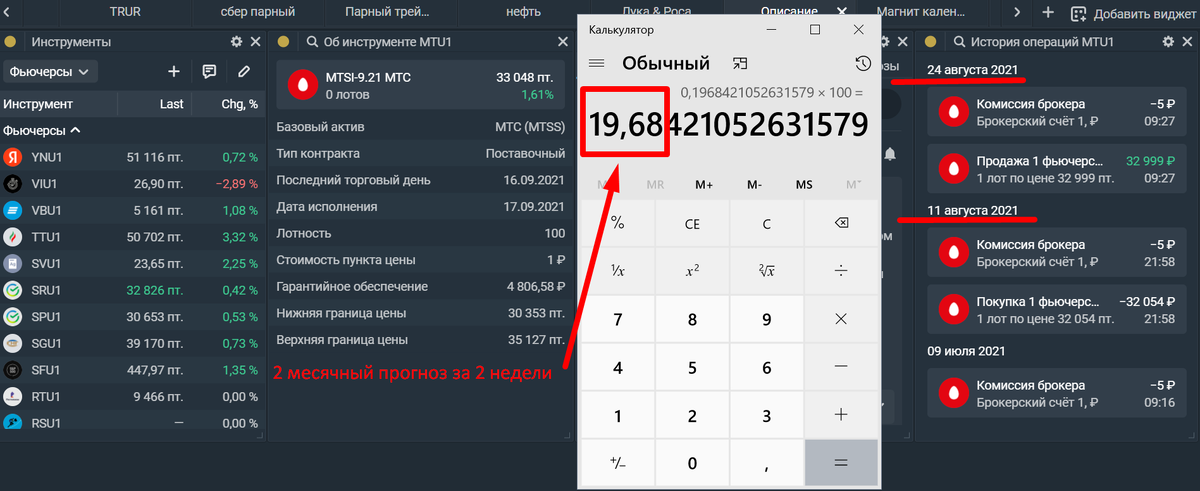Switch to the сбер парный tab
The width and height of the screenshot is (1200, 491).
click(x=257, y=12)
